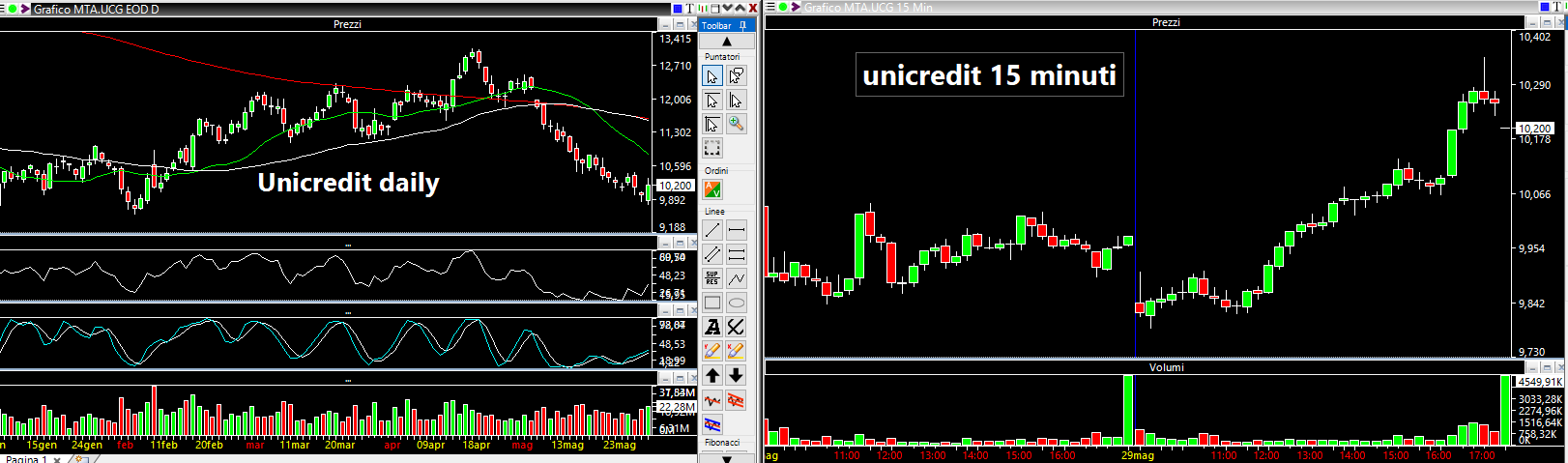This screenshot has width=1568, height=463.
Task: Click the 13,415 price axis label
Action: (x=675, y=40)
